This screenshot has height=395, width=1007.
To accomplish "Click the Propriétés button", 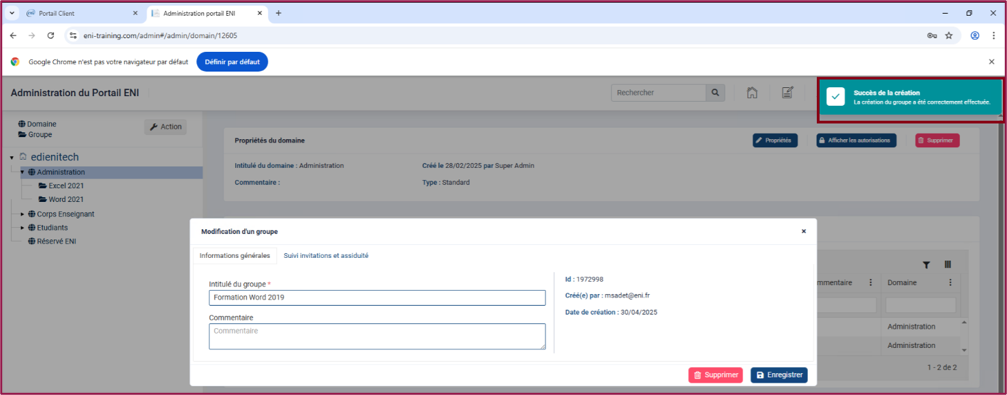I will coord(775,140).
